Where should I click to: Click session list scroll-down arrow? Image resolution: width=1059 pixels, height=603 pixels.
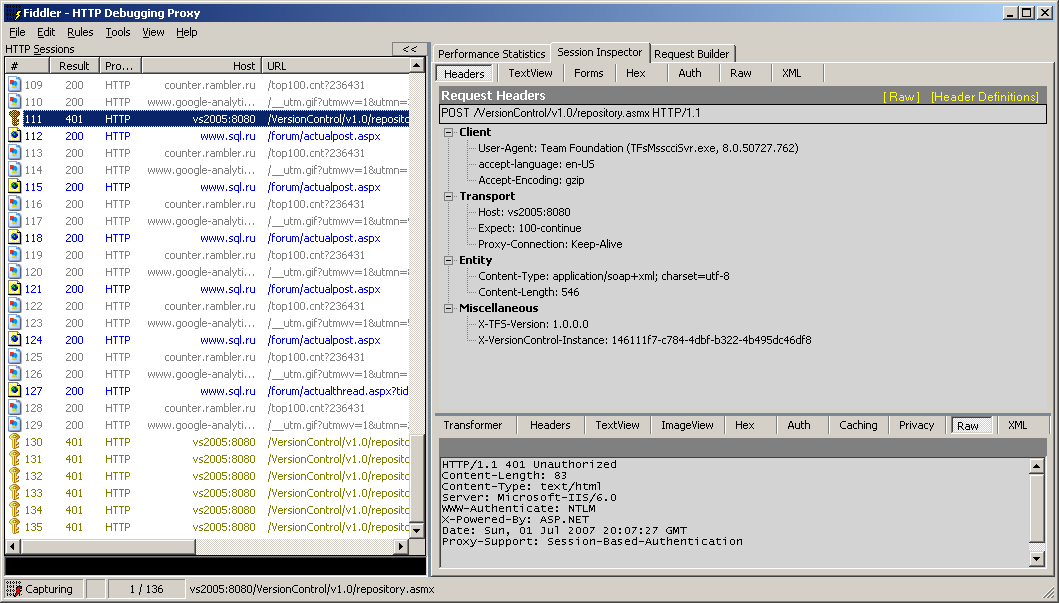coord(417,531)
